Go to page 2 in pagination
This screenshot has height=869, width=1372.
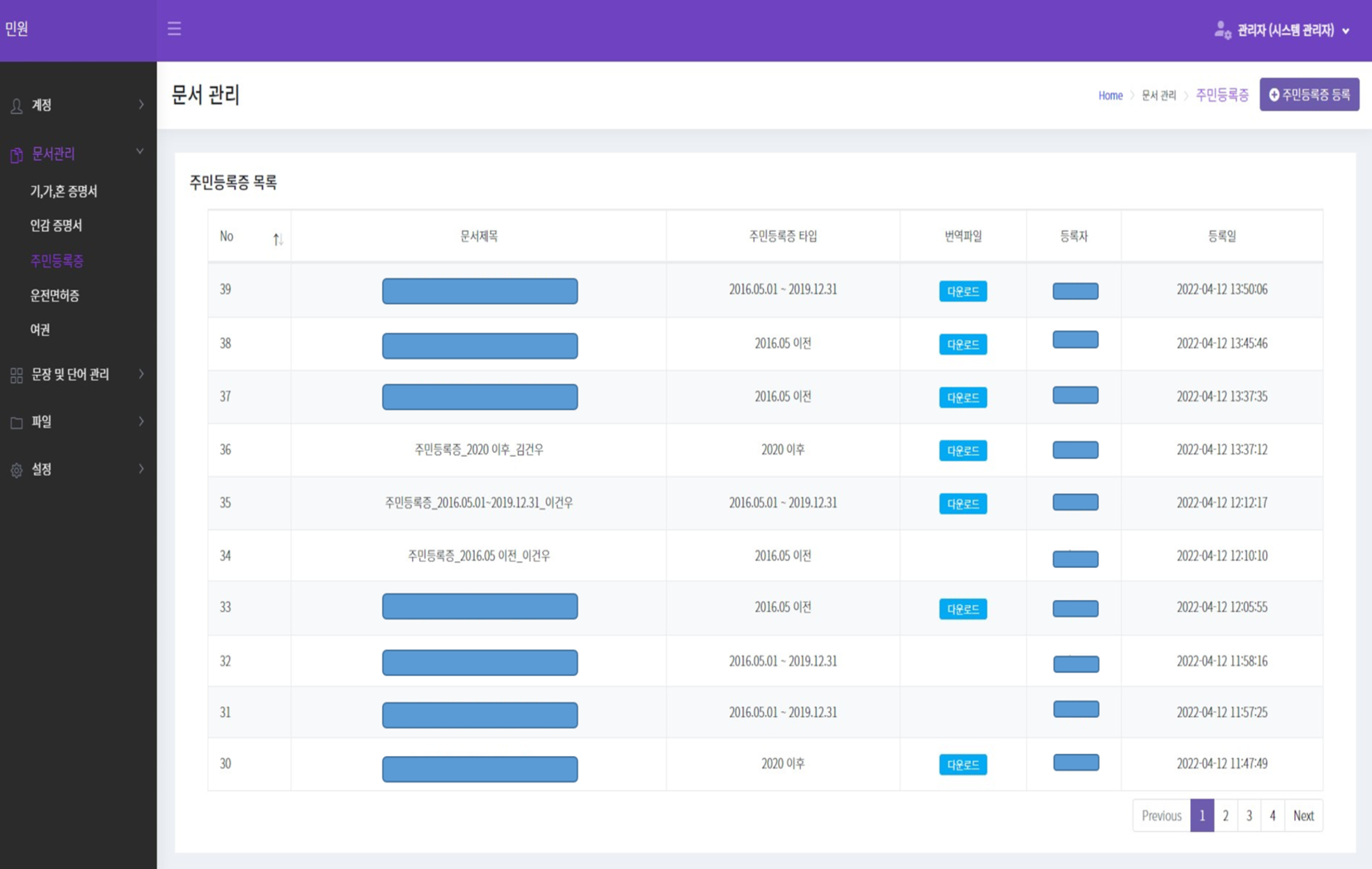pyautogui.click(x=1226, y=816)
